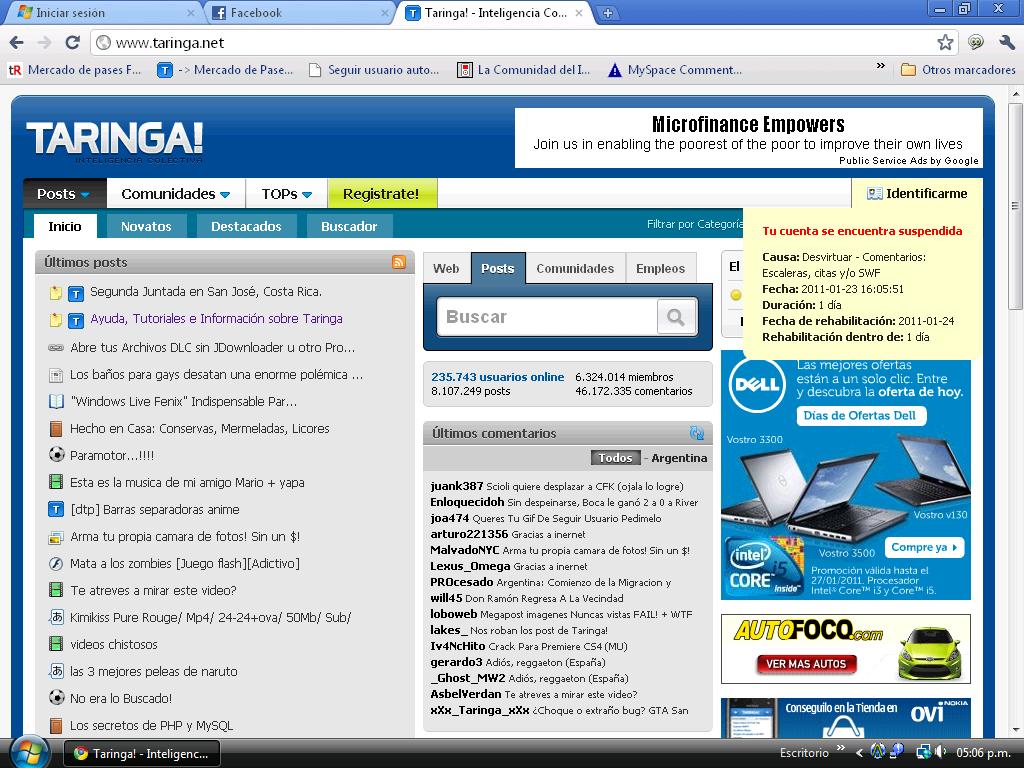Open Seguir usuario auto bookmark
Image resolution: width=1024 pixels, height=768 pixels.
[x=374, y=70]
